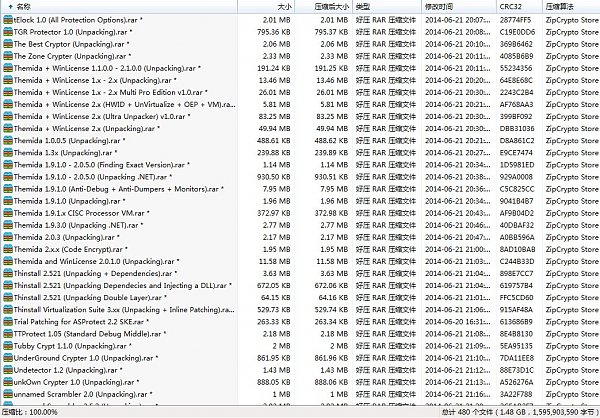Click the archive icon of The Zone Crypter
The height and width of the screenshot is (418, 600).
click(x=8, y=56)
